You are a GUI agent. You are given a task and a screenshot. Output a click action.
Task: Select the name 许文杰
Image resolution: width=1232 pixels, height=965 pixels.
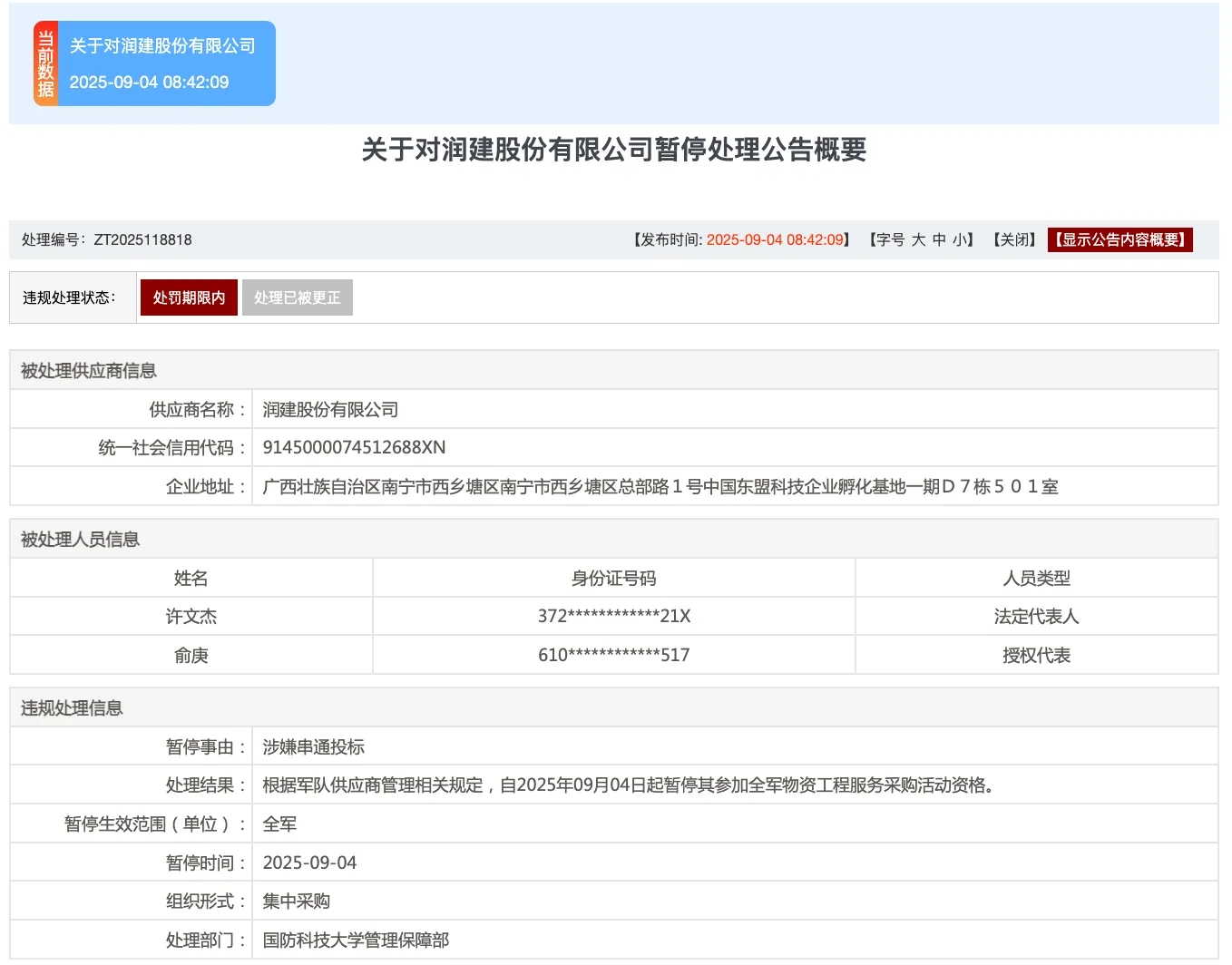pos(191,617)
